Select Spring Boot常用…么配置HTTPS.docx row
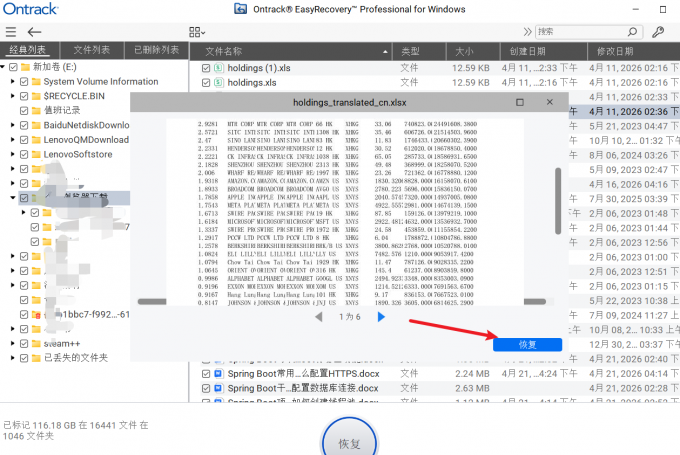The image size is (680, 455). pyautogui.click(x=435, y=373)
